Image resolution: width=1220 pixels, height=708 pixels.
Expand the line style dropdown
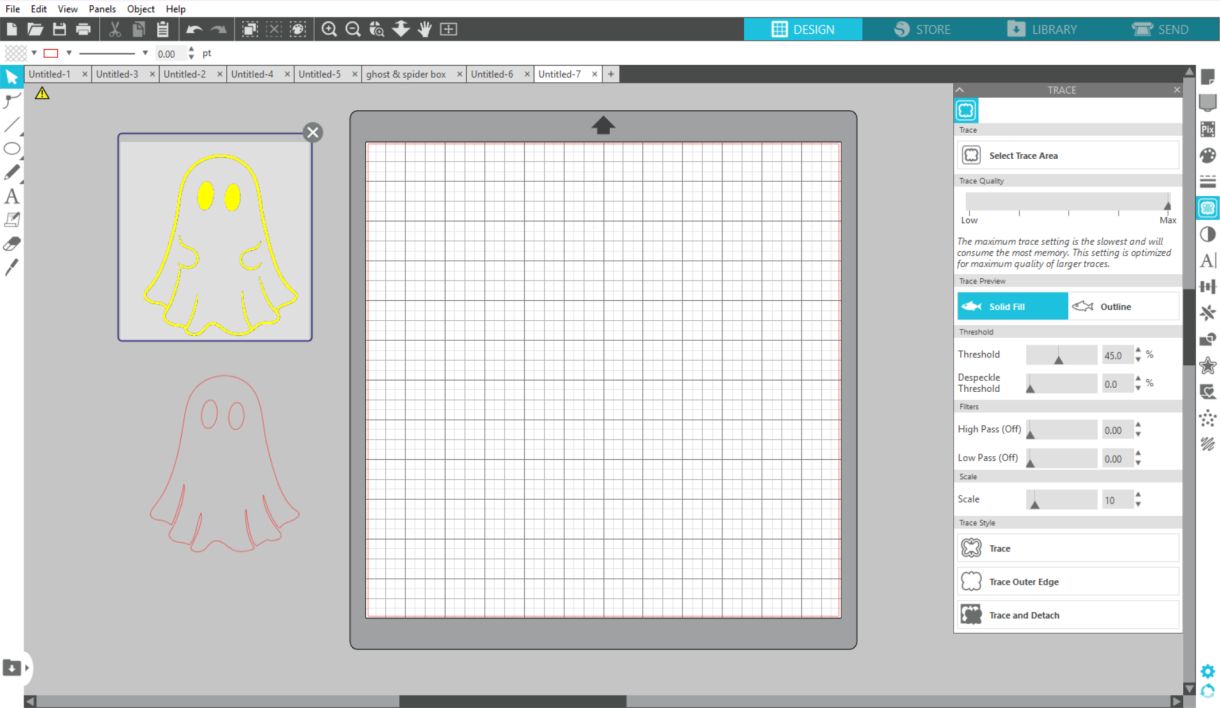click(x=145, y=53)
